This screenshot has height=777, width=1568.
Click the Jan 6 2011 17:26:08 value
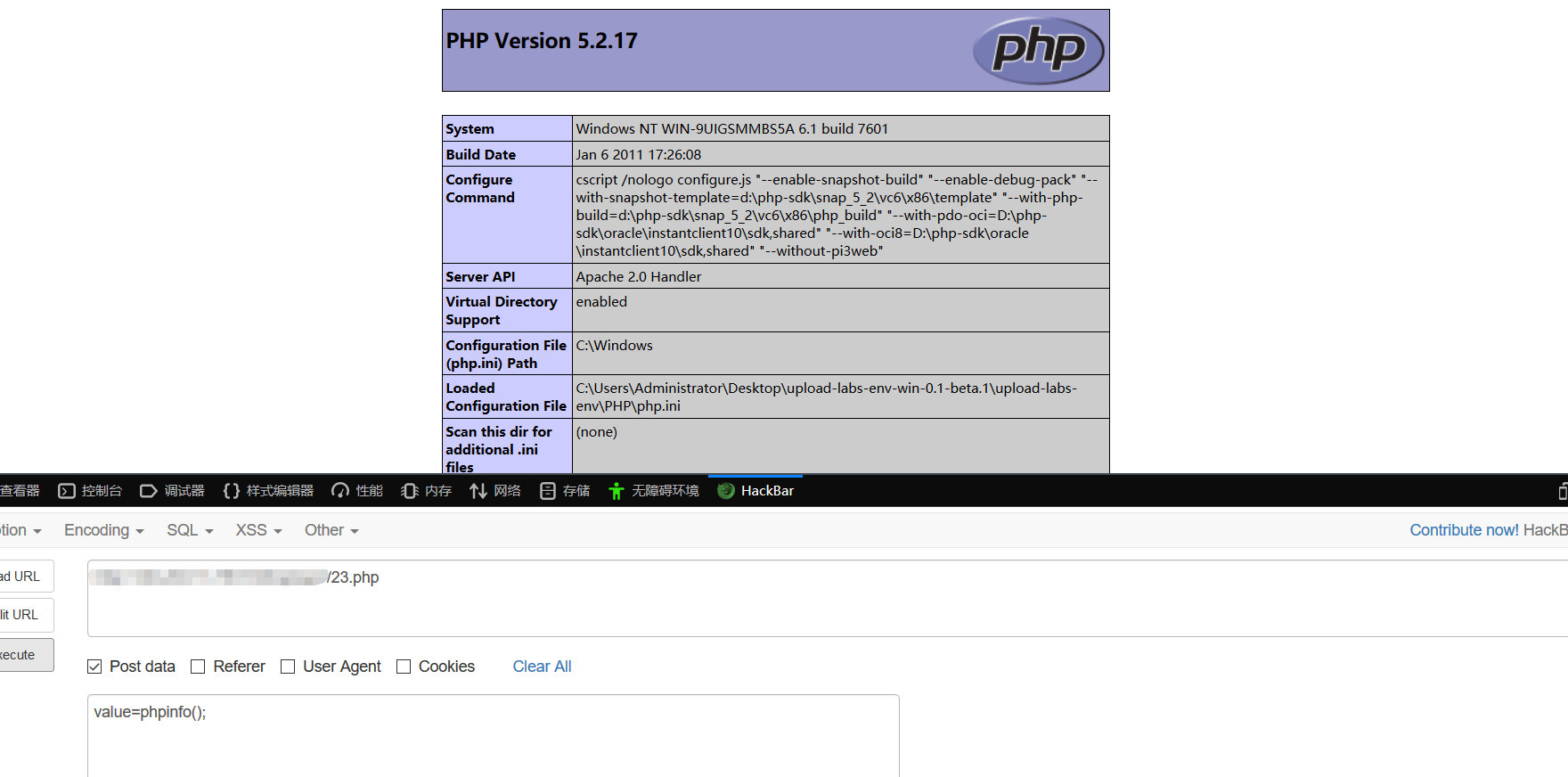click(x=639, y=155)
